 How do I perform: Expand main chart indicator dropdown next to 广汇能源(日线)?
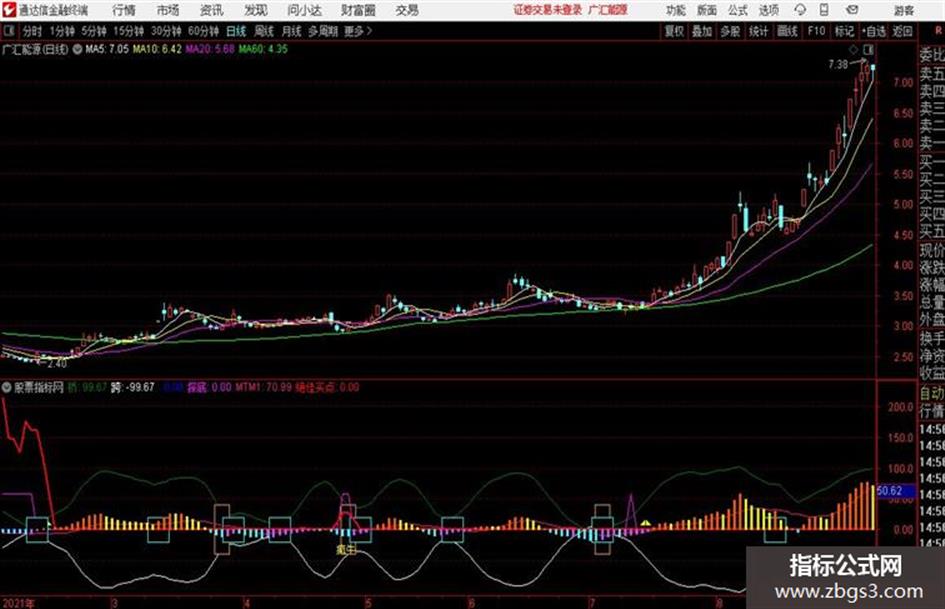[x=77, y=49]
